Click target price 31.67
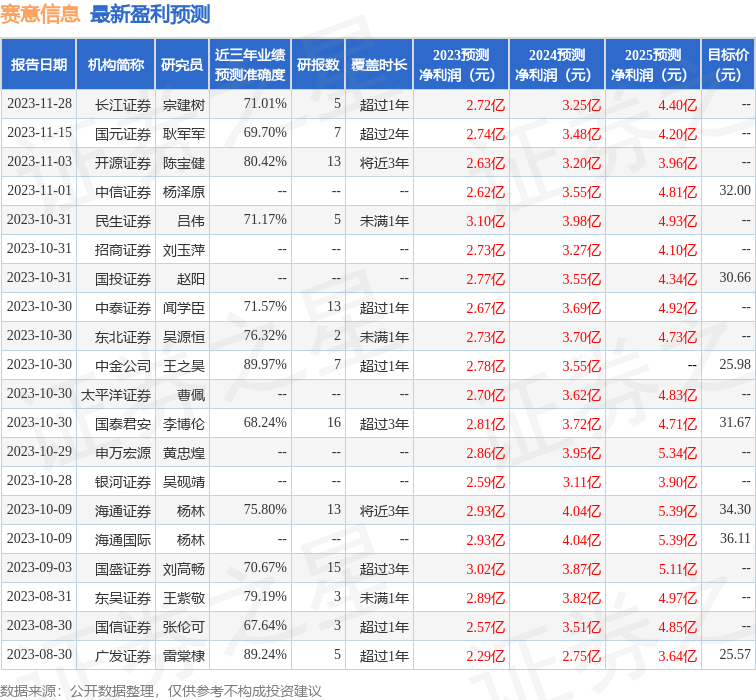 (x=735, y=422)
